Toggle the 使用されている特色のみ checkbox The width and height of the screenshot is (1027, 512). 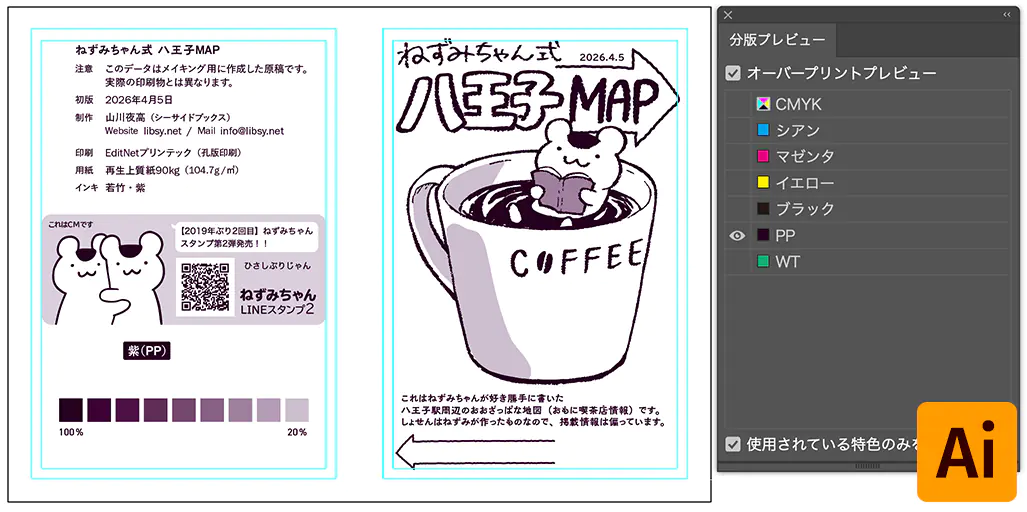734,443
